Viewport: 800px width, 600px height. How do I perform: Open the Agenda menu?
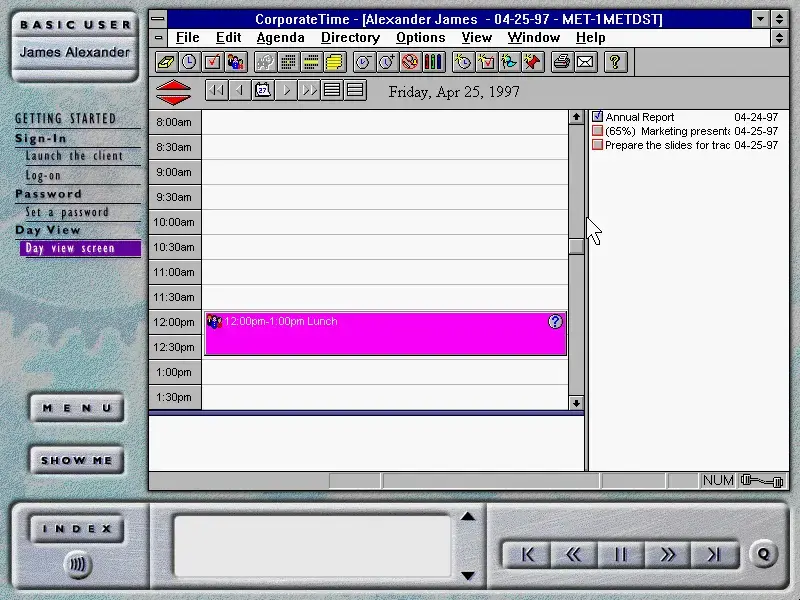[x=280, y=38]
